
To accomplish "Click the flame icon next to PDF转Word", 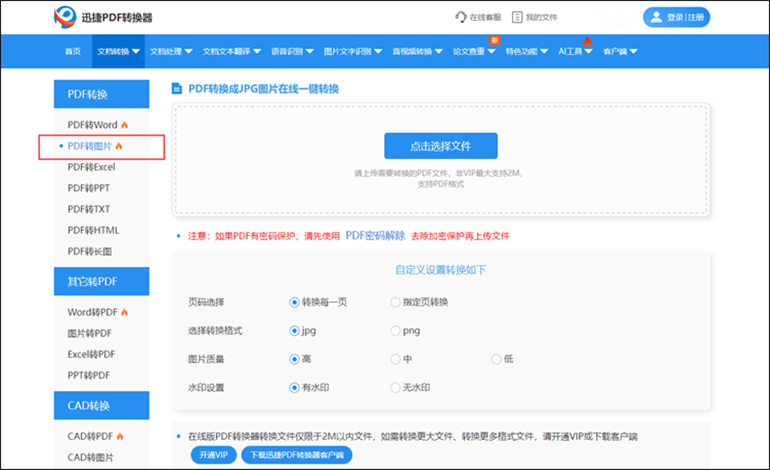I will click(124, 125).
